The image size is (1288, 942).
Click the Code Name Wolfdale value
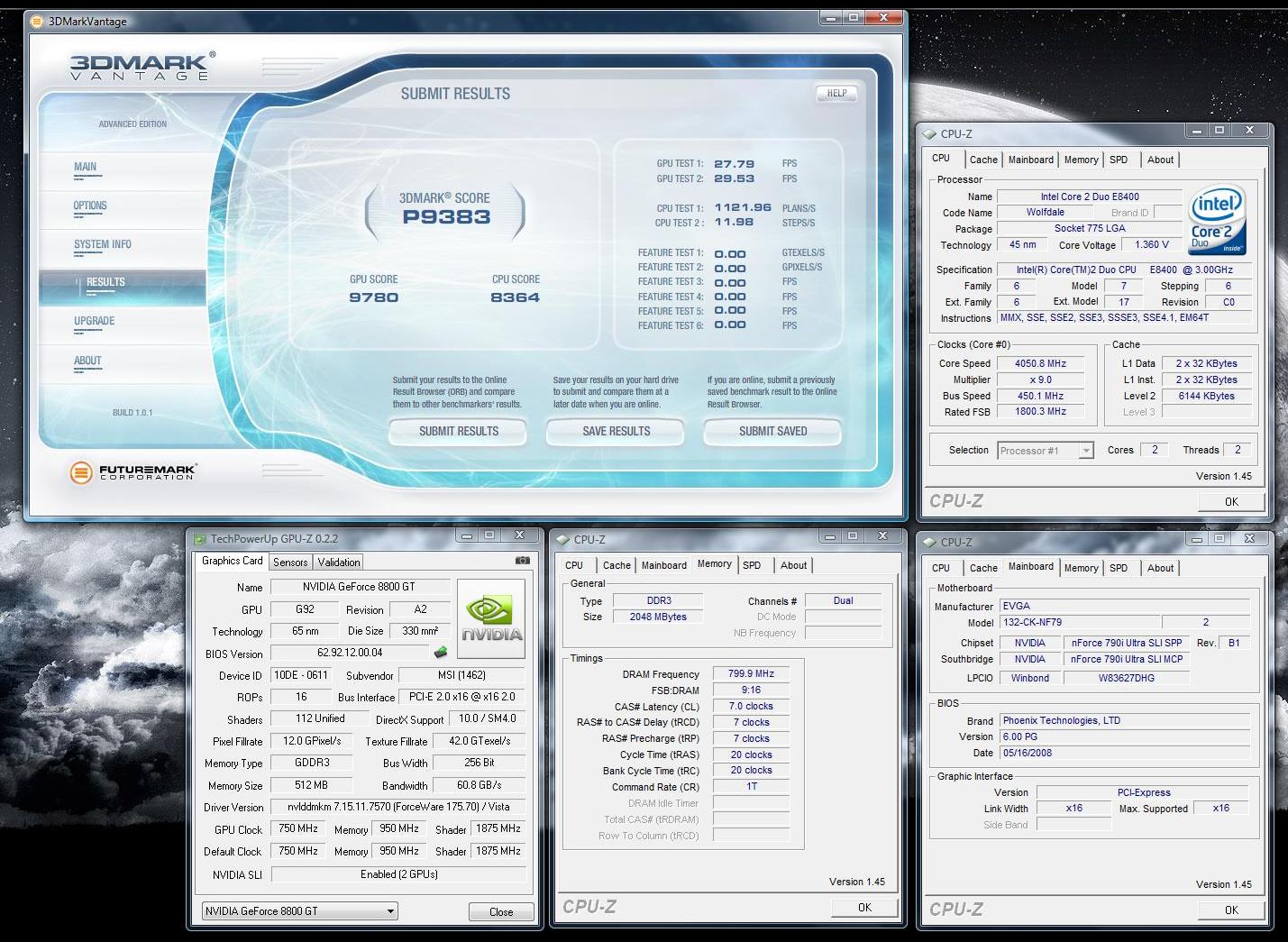click(1045, 213)
